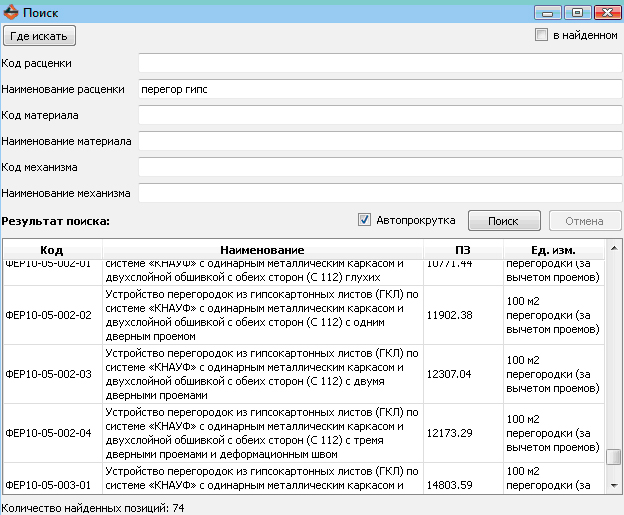Focus the 'Наименование механизма' input field
Viewport: 624px width, 515px height.
[379, 193]
